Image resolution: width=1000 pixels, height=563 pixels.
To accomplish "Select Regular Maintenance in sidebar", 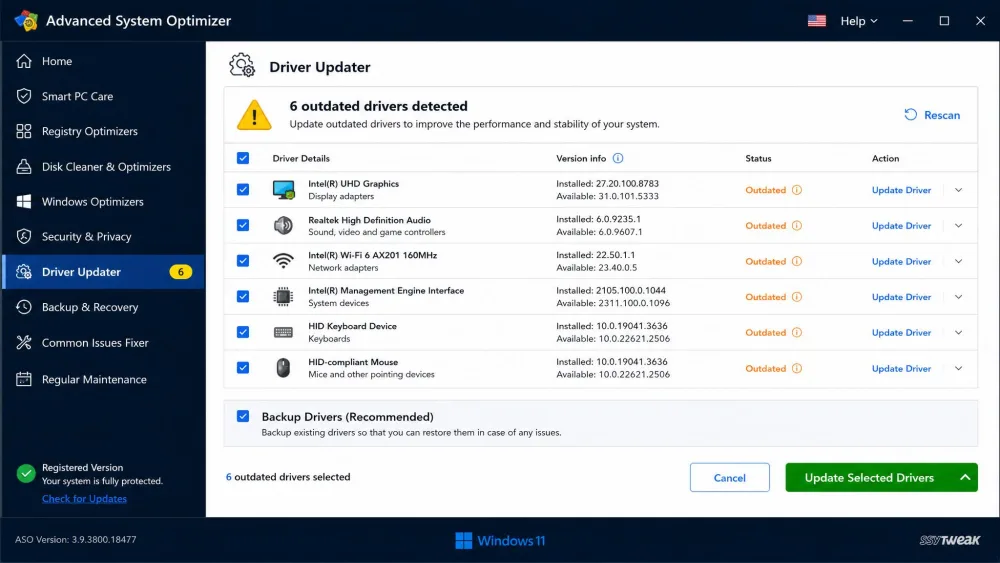I will coord(103,379).
